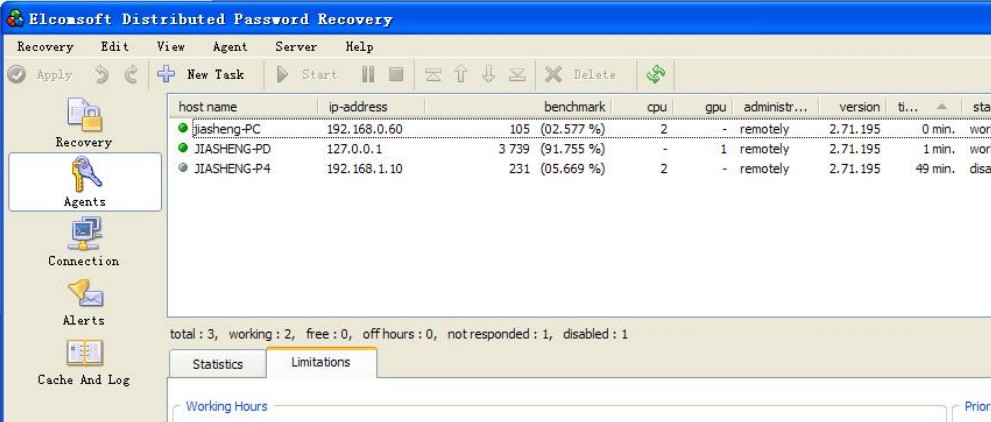The image size is (991, 422).
Task: Select agent row jiasheng-PC
Action: [x=580, y=129]
